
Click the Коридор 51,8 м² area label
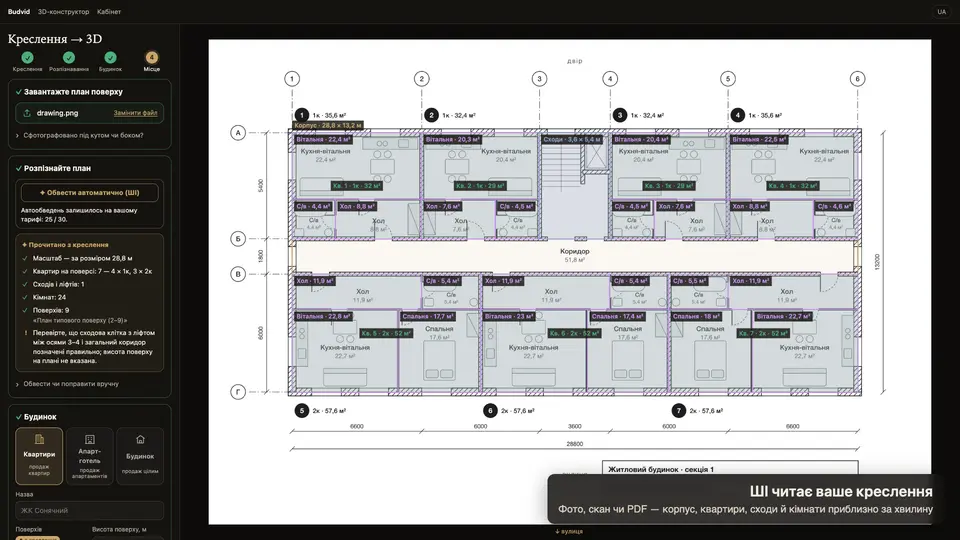coord(574,255)
